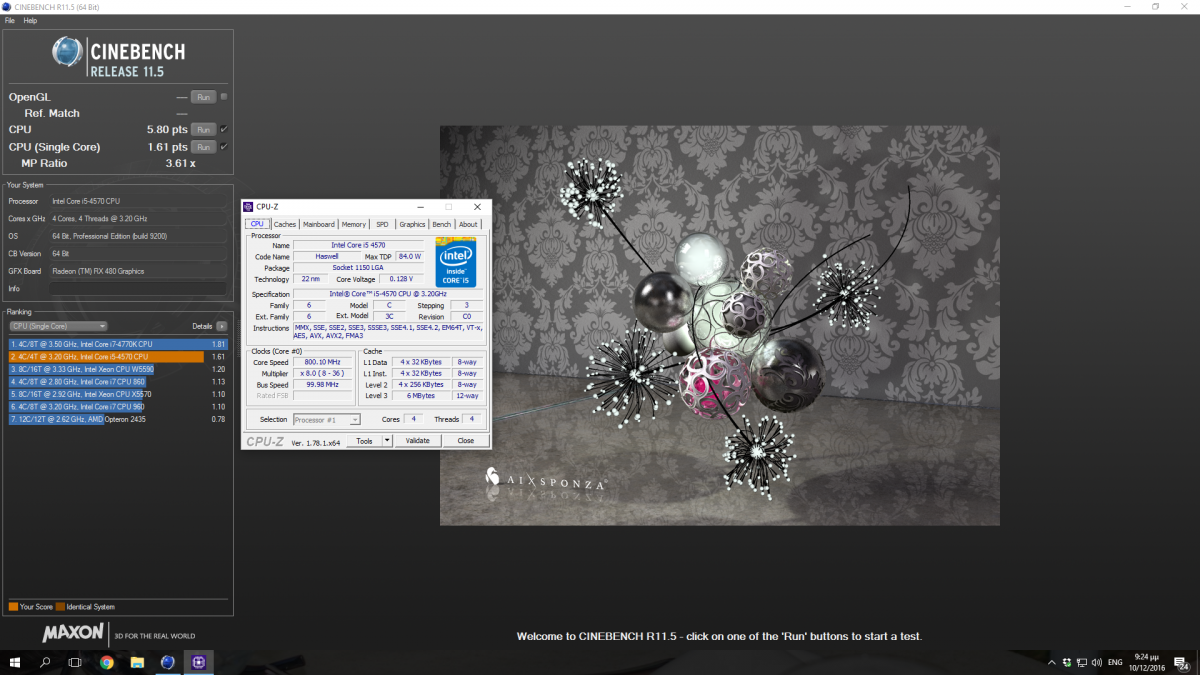Select ranking row Intel Core i7 CPU 960
This screenshot has width=1200, height=675.
(118, 406)
